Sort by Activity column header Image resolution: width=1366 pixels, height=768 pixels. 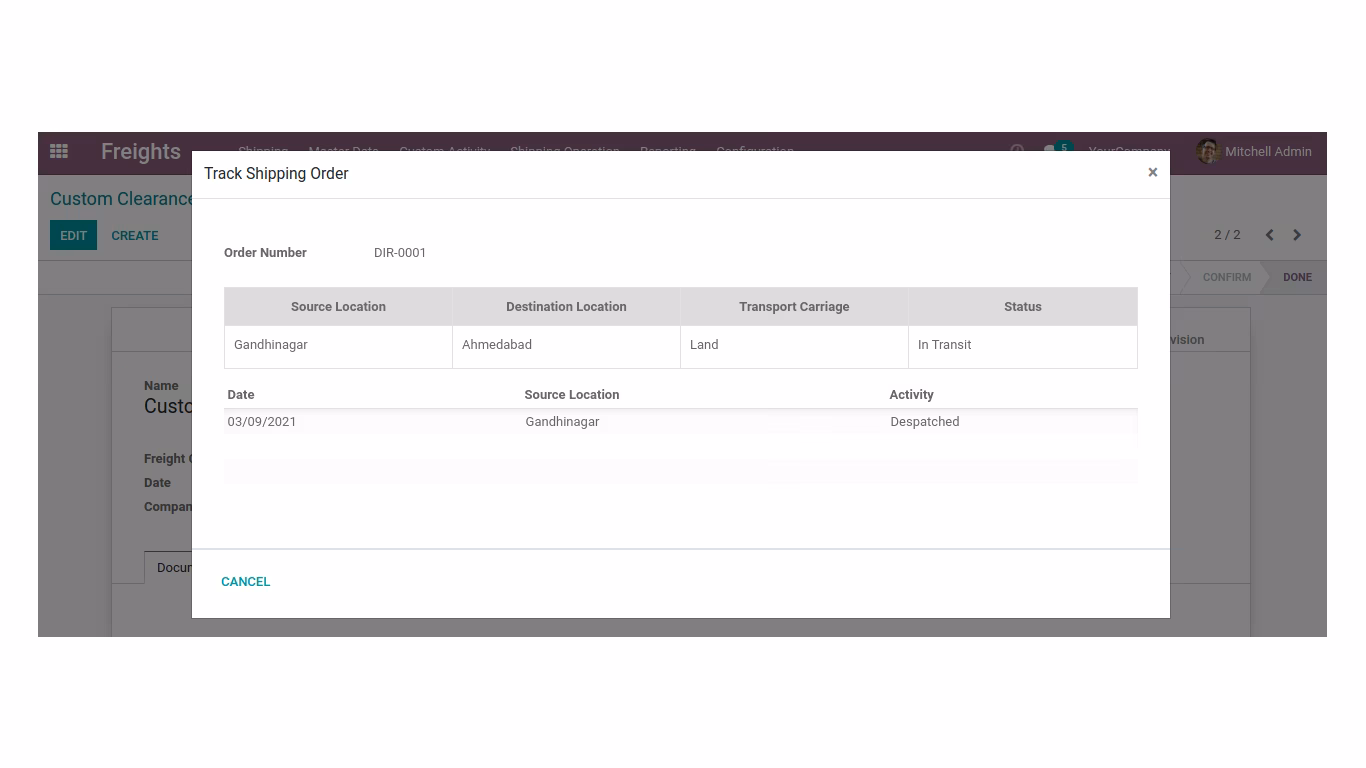pos(911,395)
